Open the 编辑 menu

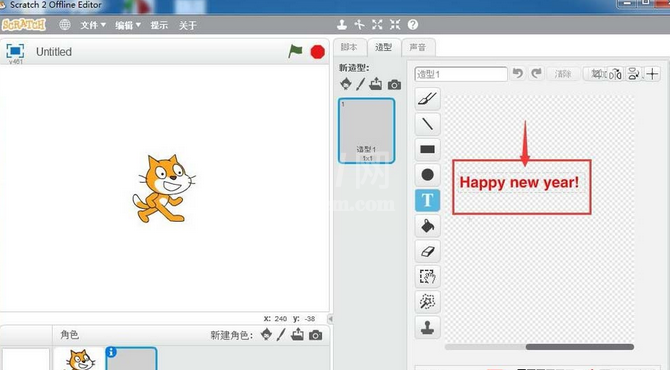coord(128,25)
